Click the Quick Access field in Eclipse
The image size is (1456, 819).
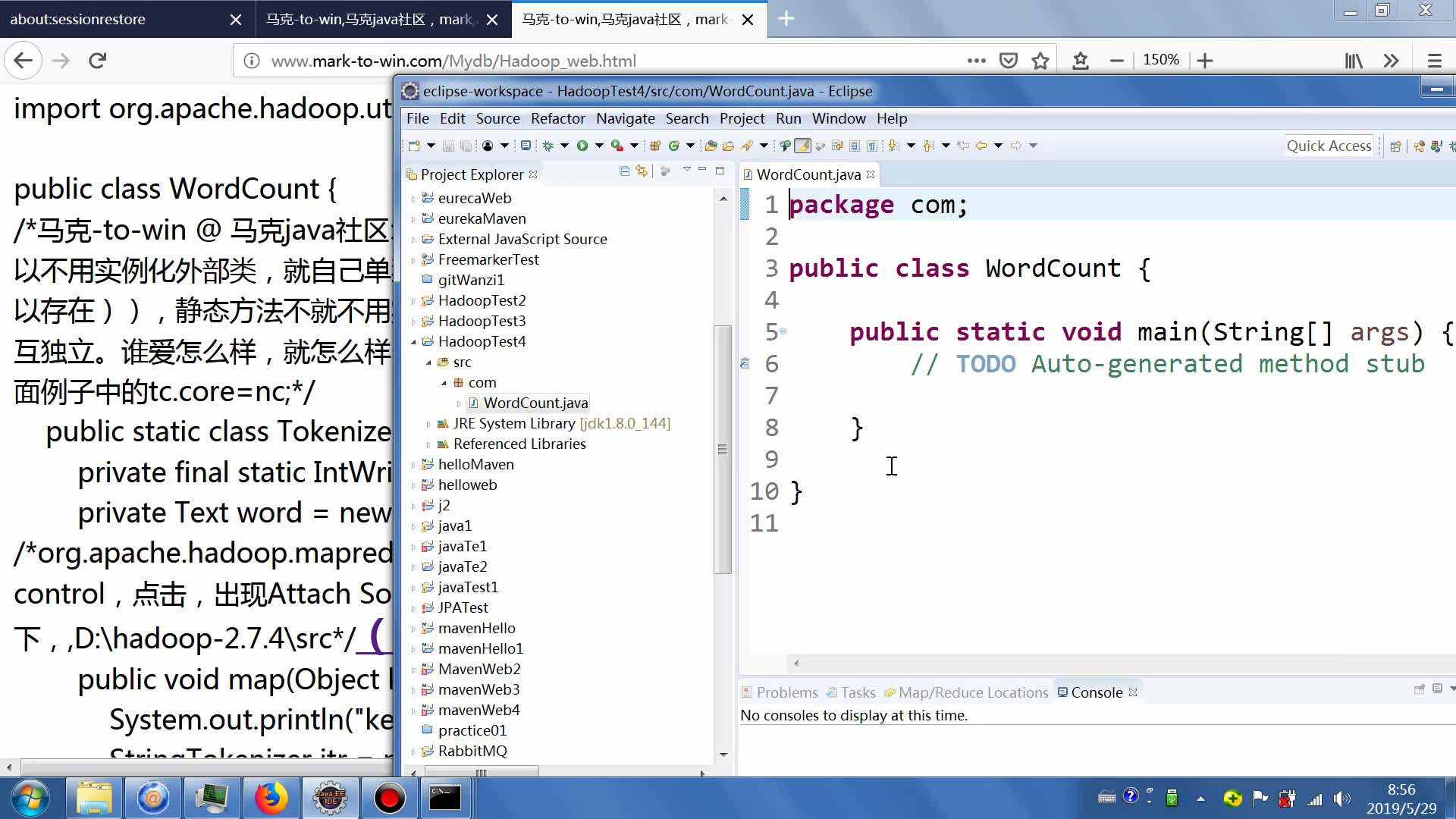point(1329,145)
